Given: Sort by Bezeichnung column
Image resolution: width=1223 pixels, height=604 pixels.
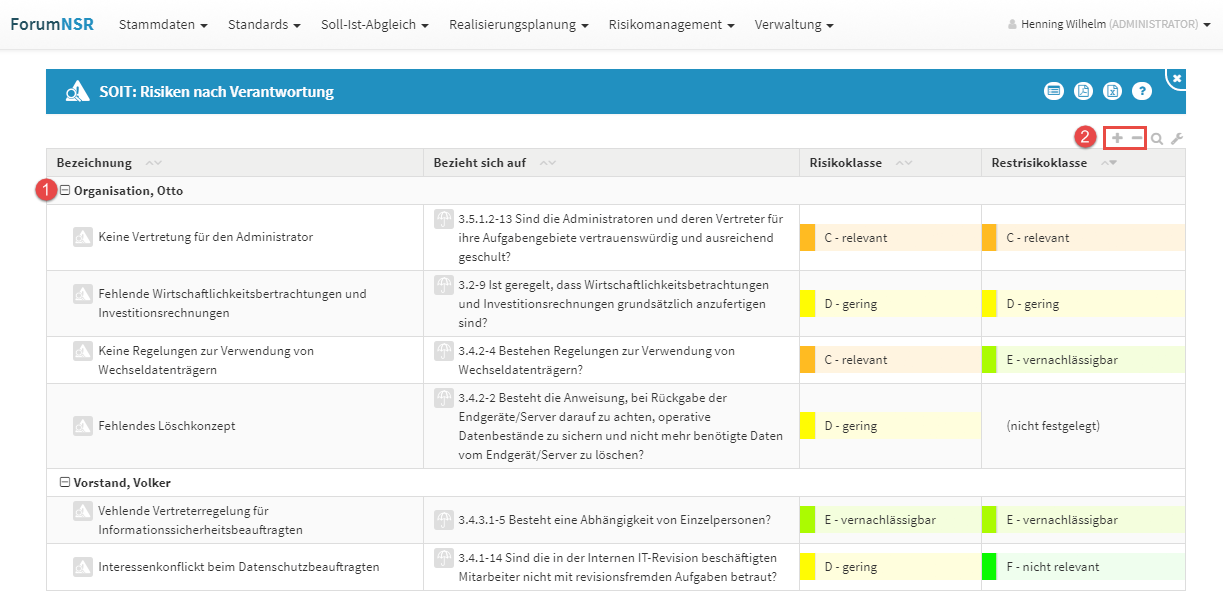Looking at the screenshot, I should coord(94,163).
